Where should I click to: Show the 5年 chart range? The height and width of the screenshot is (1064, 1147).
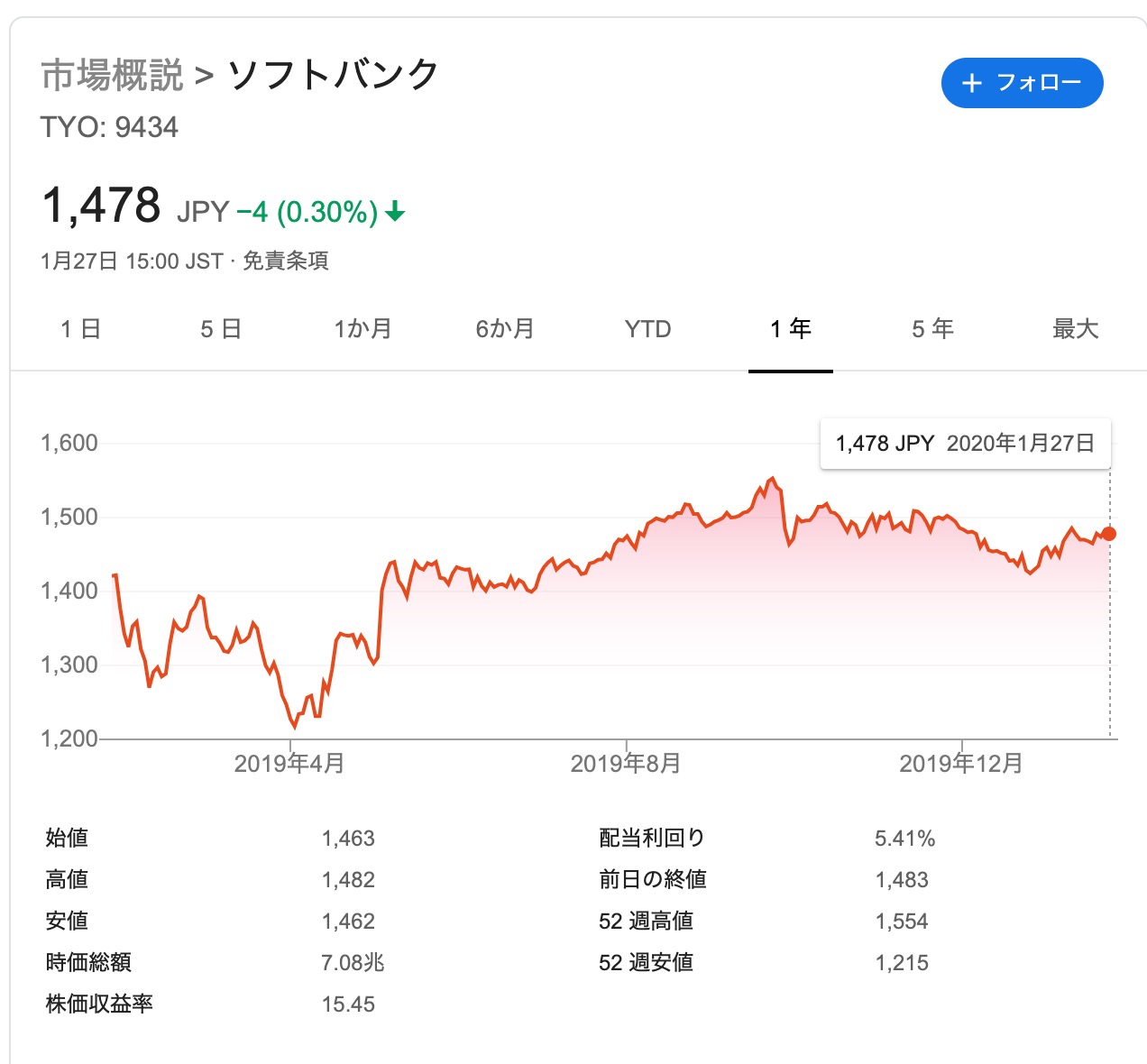point(932,329)
